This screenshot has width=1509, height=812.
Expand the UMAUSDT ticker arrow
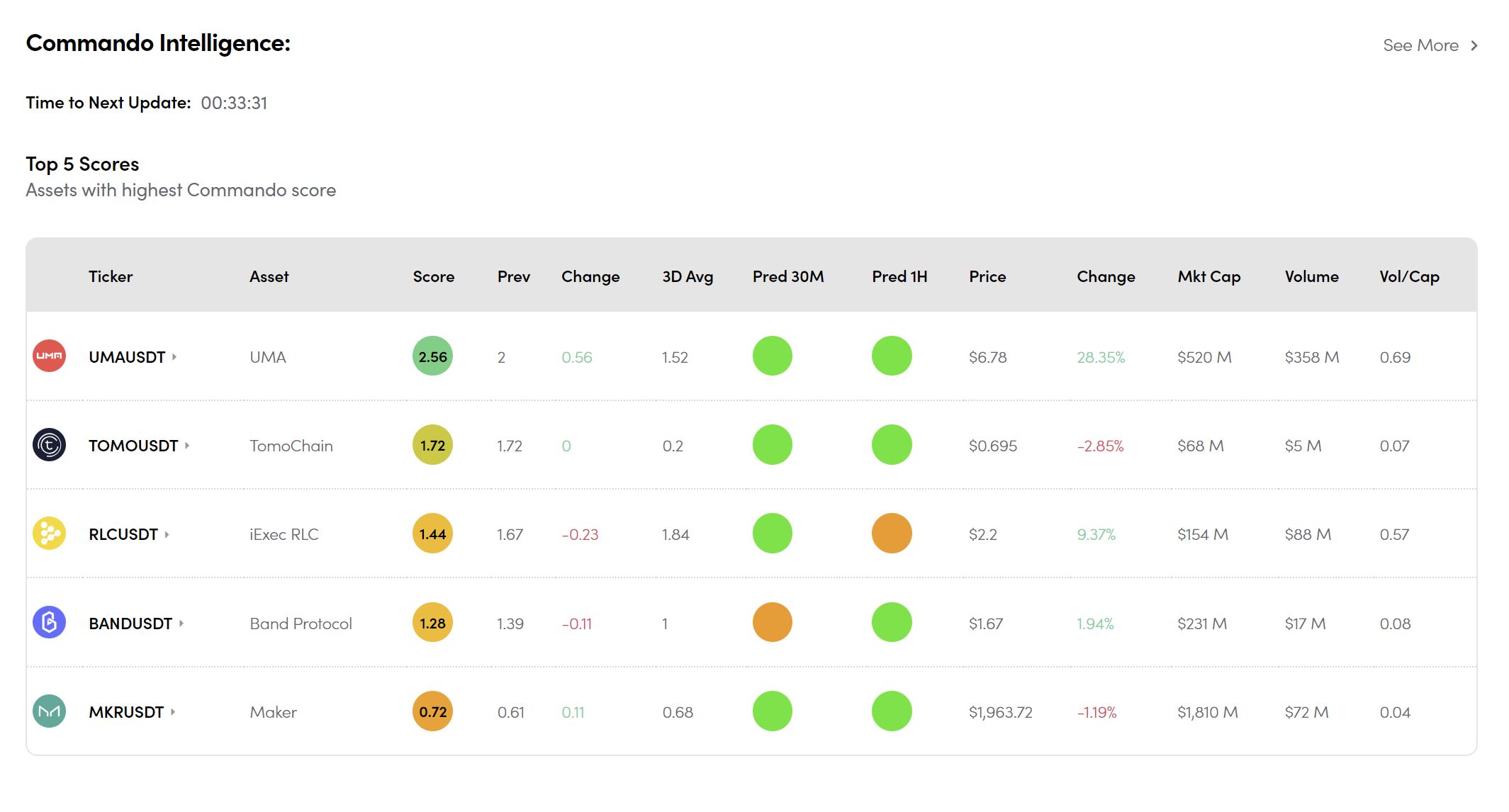coord(174,357)
